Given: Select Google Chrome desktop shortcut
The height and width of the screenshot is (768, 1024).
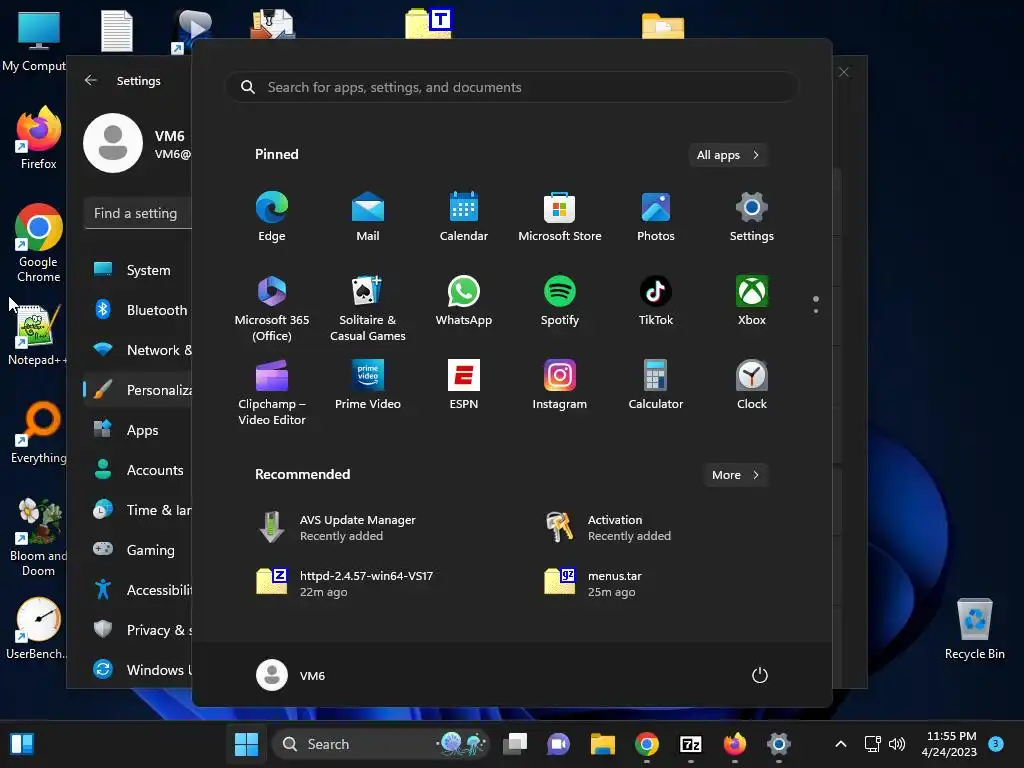Looking at the screenshot, I should [39, 243].
